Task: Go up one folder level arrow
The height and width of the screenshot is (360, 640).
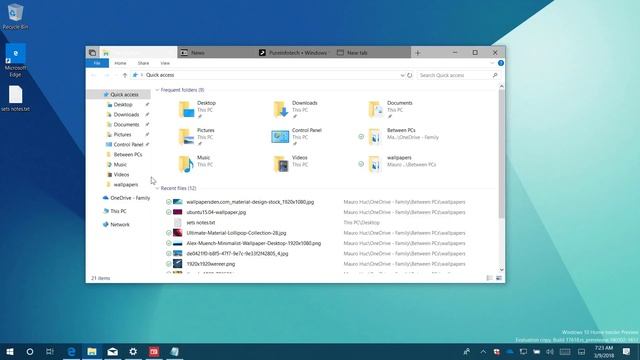Action: pos(125,75)
